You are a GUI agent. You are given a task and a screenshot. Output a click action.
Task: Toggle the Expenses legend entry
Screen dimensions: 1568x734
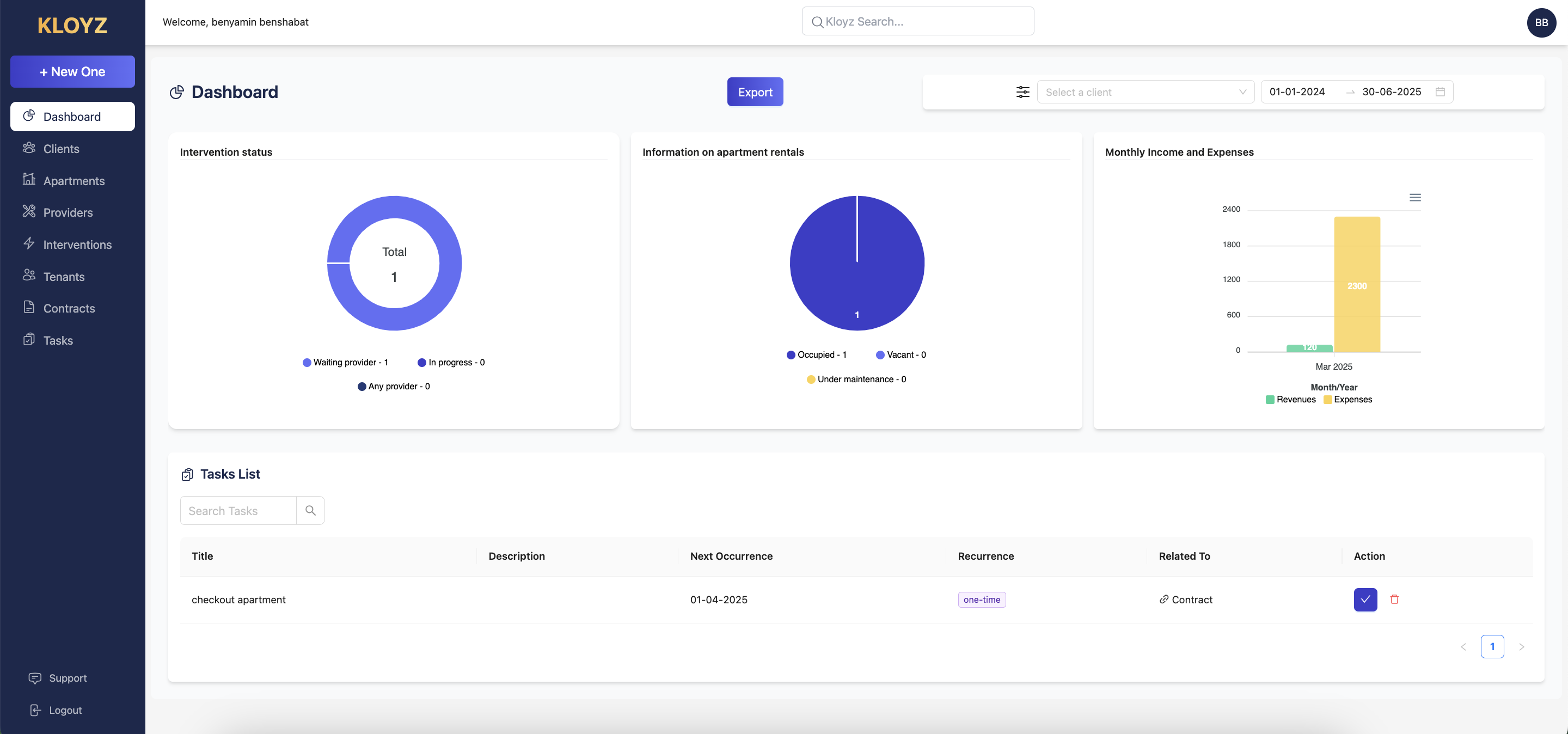(x=1347, y=399)
